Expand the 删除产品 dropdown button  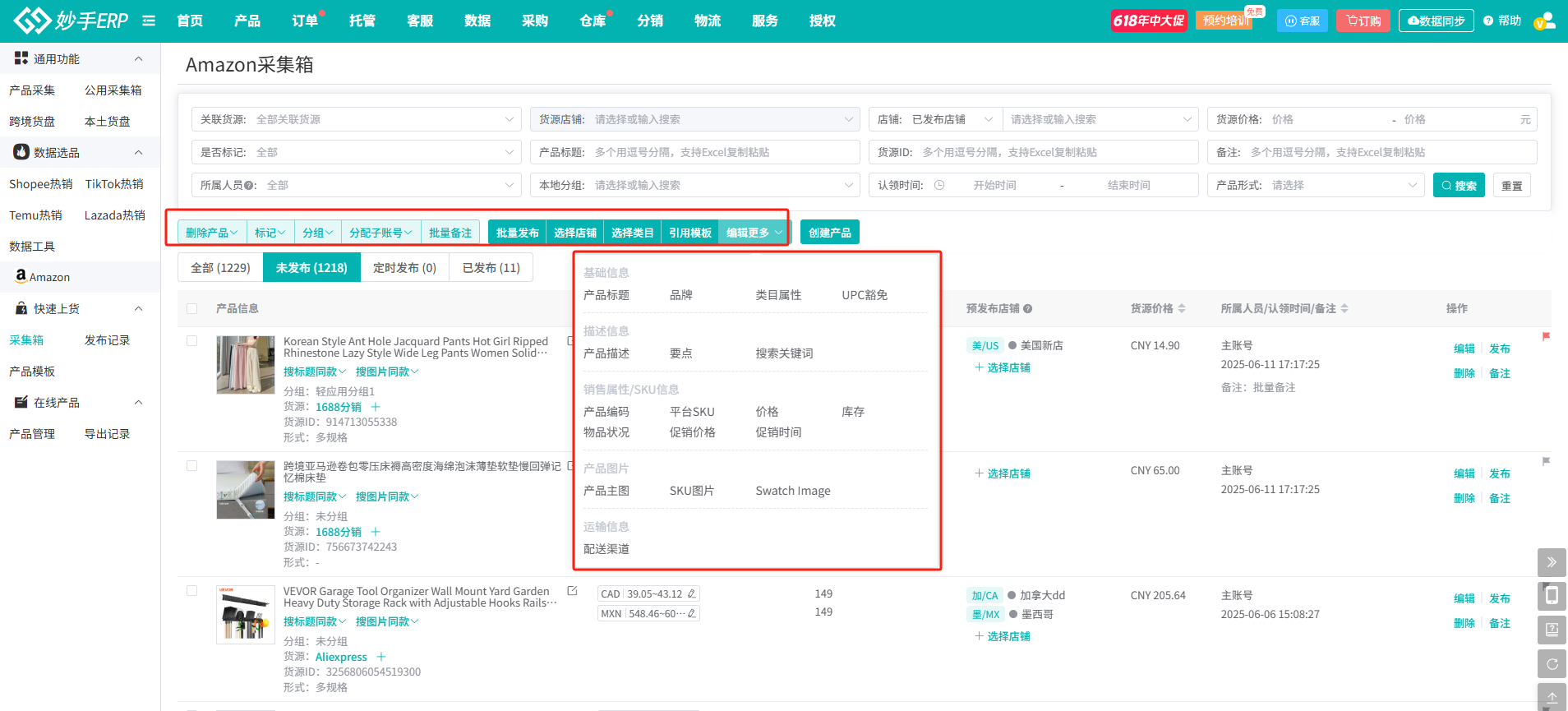pyautogui.click(x=212, y=233)
